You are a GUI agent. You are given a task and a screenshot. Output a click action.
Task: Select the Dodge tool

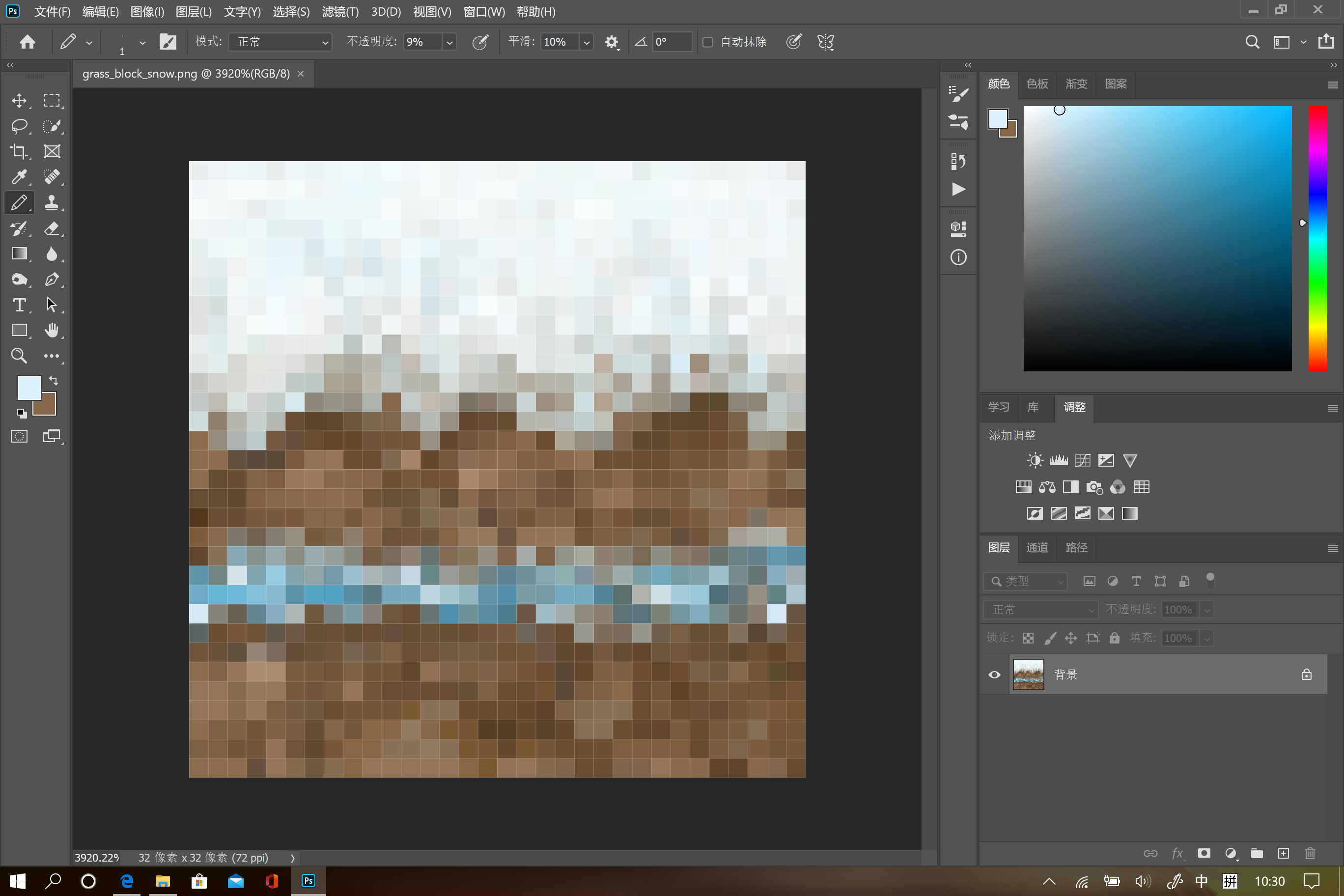click(19, 280)
